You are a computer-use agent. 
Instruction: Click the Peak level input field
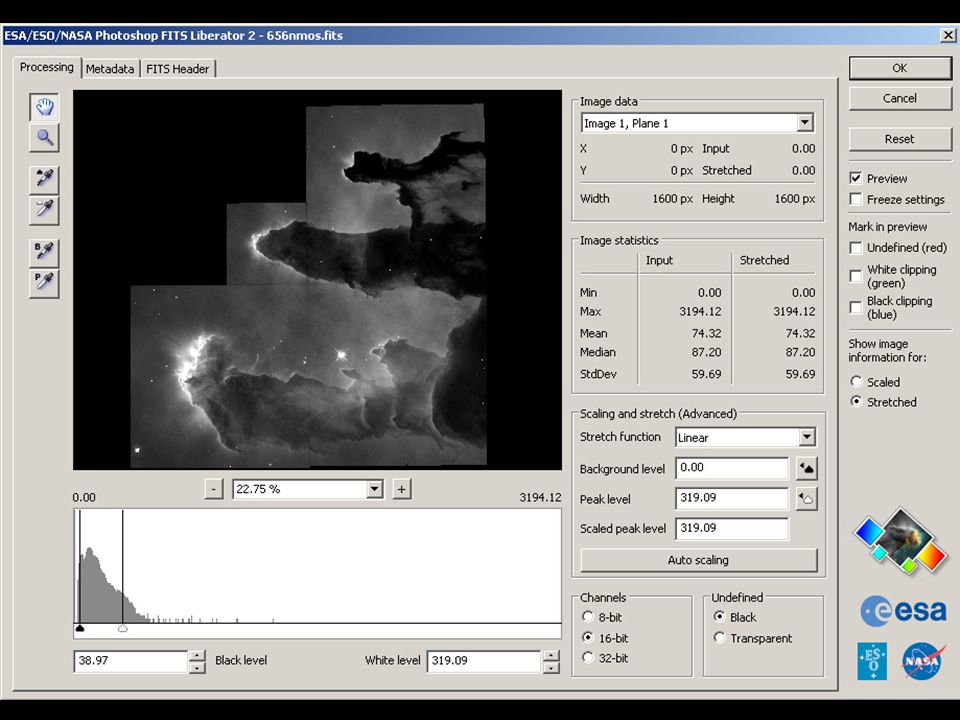tap(732, 498)
